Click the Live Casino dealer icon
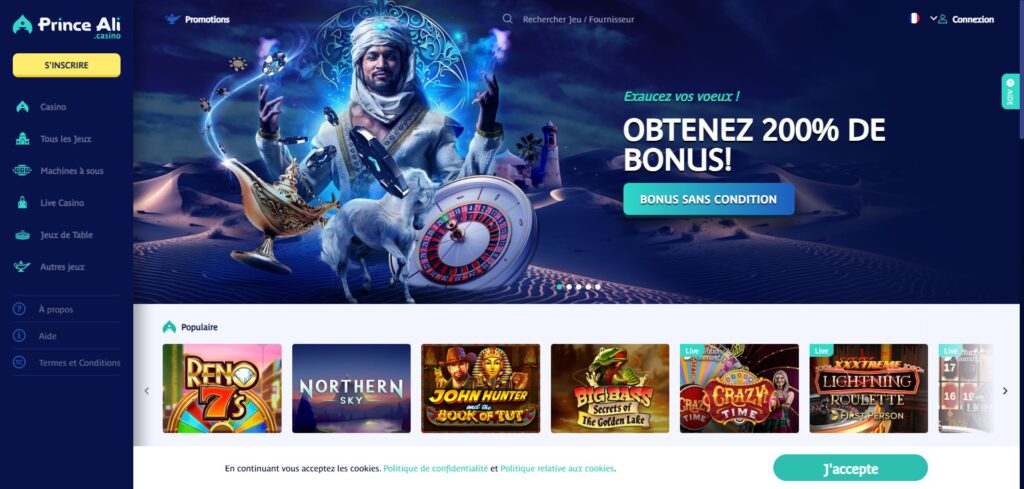 click(23, 202)
